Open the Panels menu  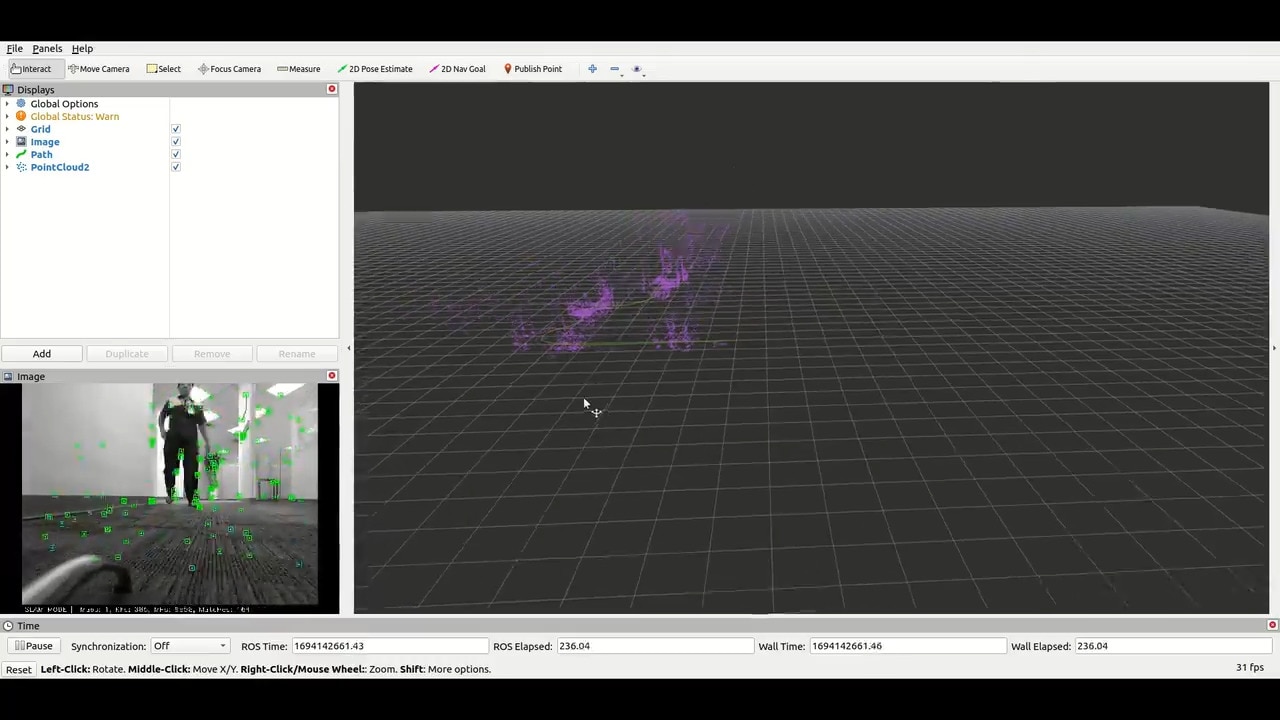[47, 48]
